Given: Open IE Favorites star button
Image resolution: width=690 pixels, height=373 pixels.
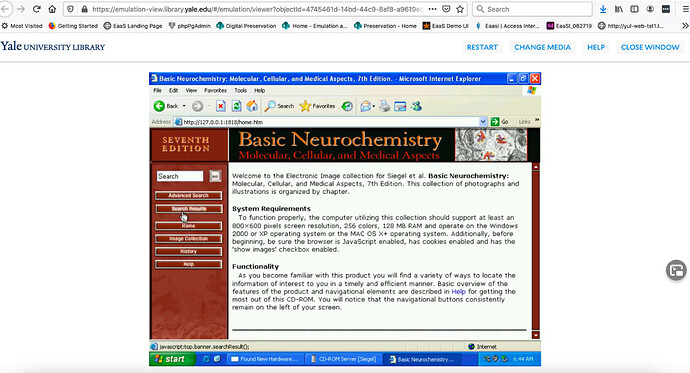Looking at the screenshot, I should (x=317, y=106).
